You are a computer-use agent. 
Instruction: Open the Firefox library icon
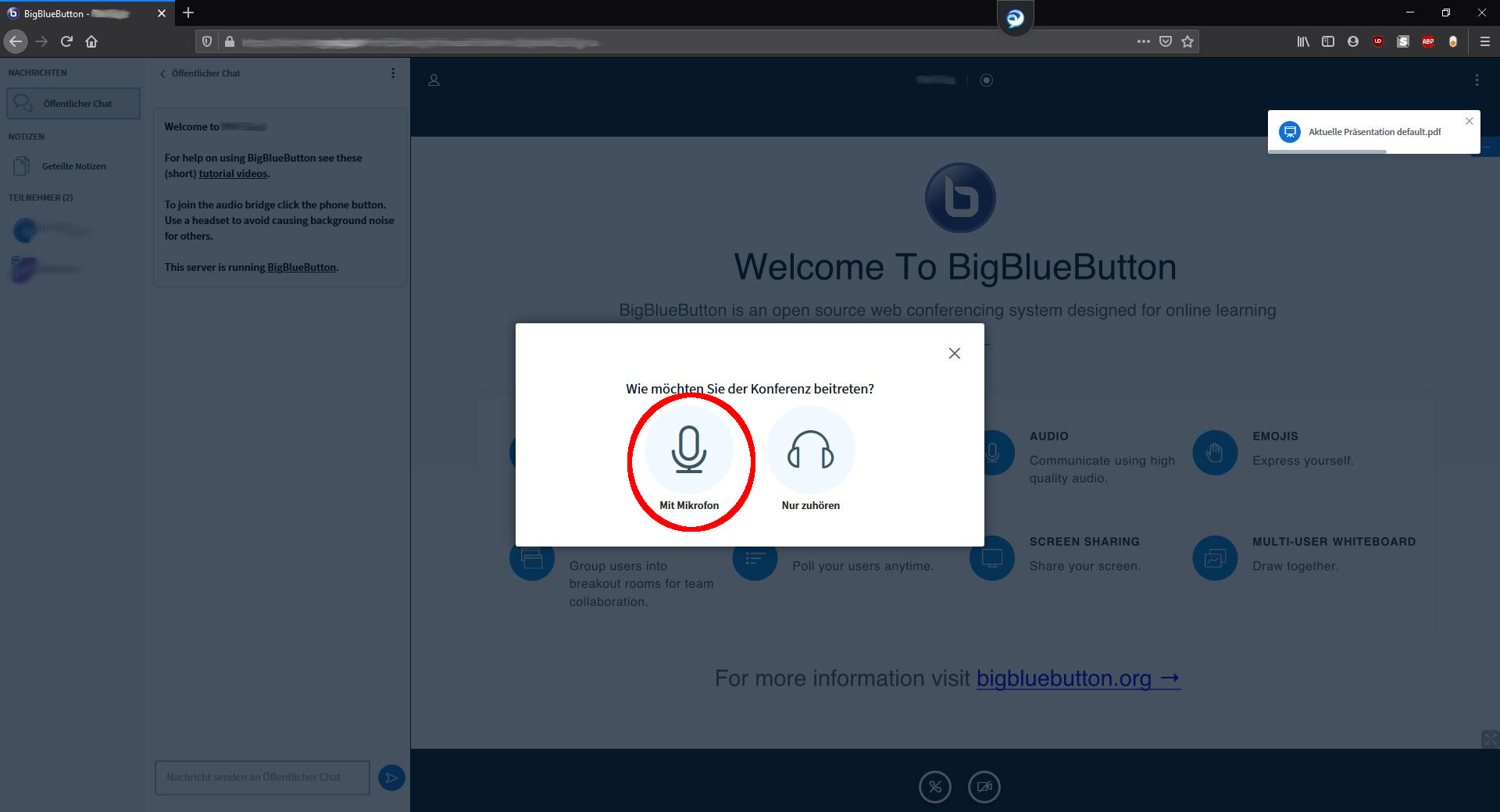pyautogui.click(x=1303, y=41)
